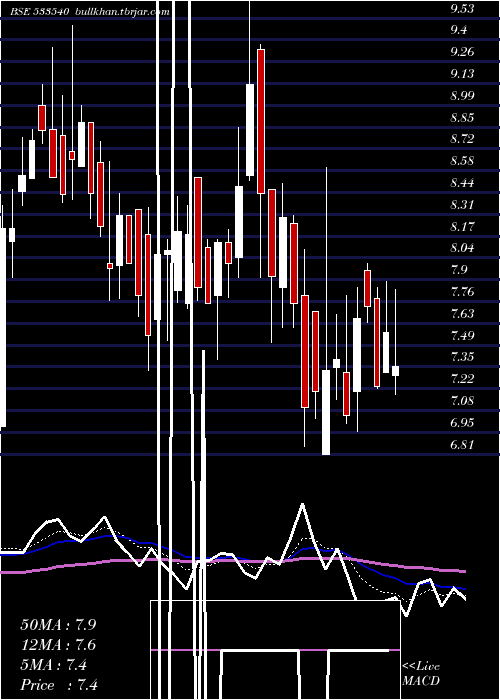Image resolution: width=500 pixels, height=700 pixels.
Task: Click the 7.9 price axis label
Action: (x=459, y=270)
